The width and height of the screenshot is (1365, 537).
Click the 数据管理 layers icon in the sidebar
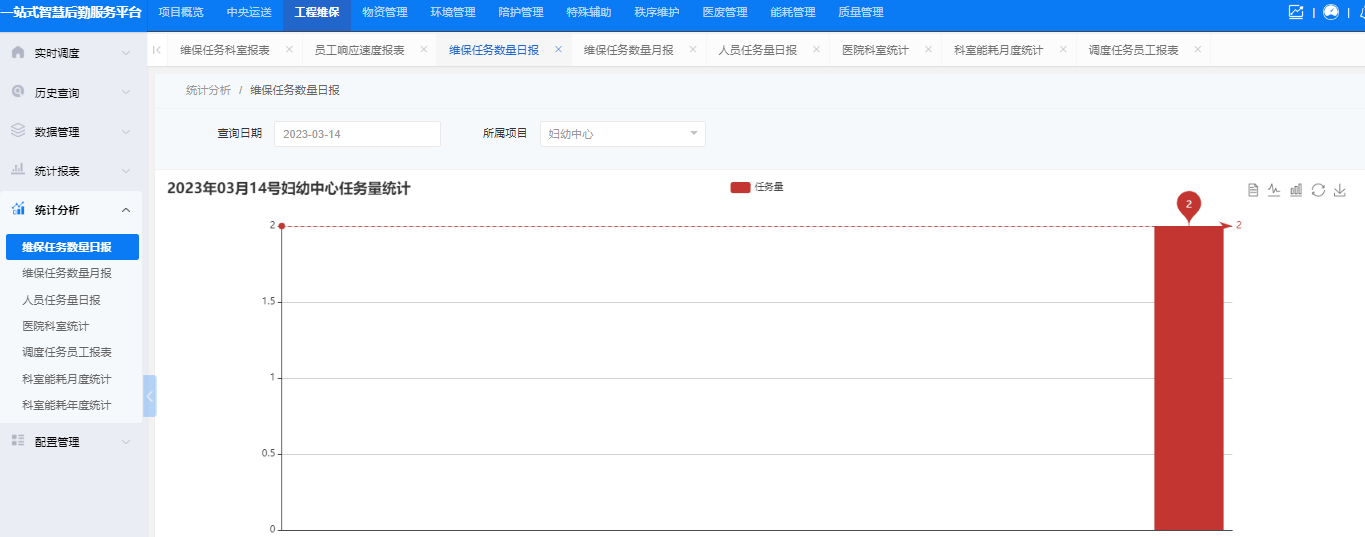pyautogui.click(x=18, y=131)
